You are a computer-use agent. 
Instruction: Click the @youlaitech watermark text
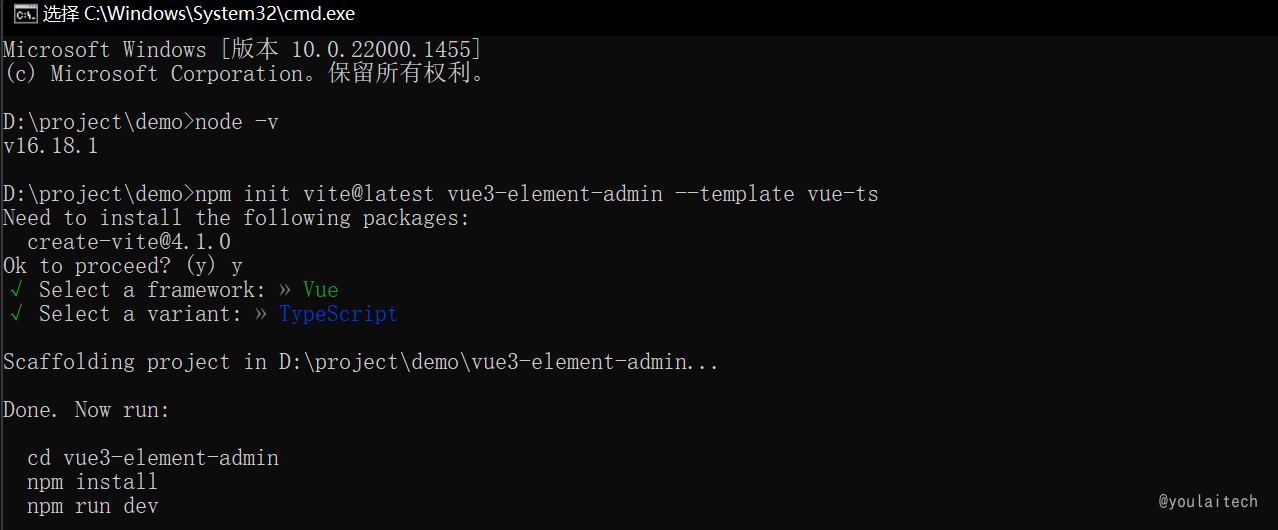click(x=1208, y=501)
